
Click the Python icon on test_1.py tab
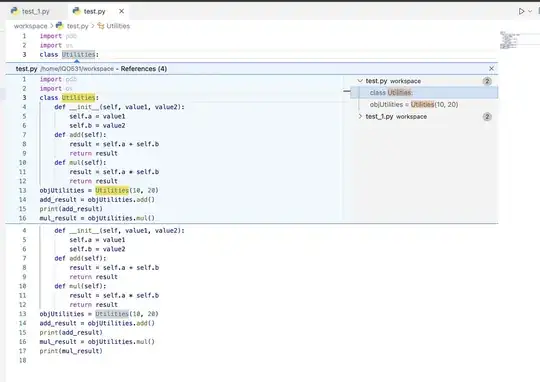[x=14, y=11]
